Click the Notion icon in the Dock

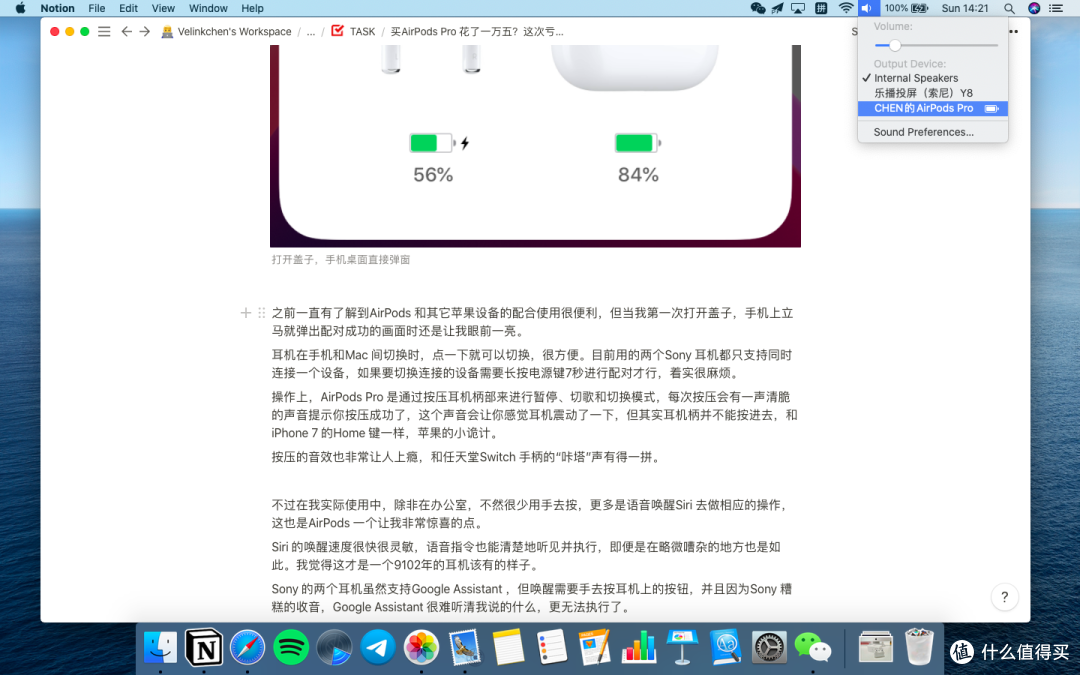[204, 647]
